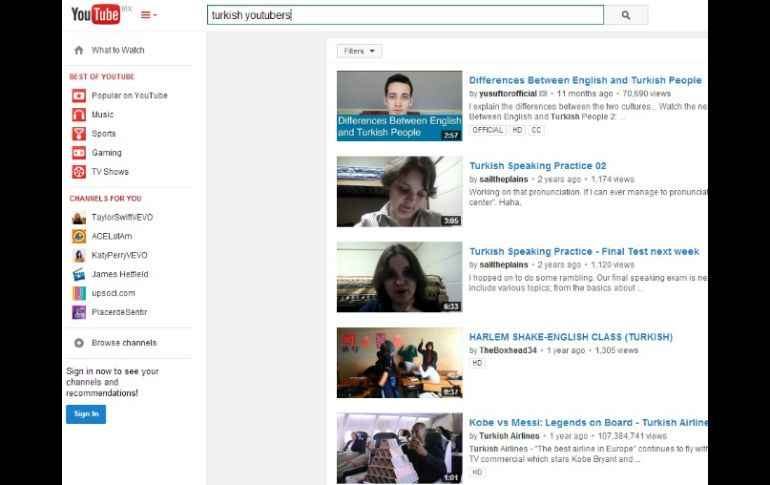Open 'Differences Between English and Turkish People' title
Screen dimensions: 770x485
pyautogui.click(x=585, y=80)
